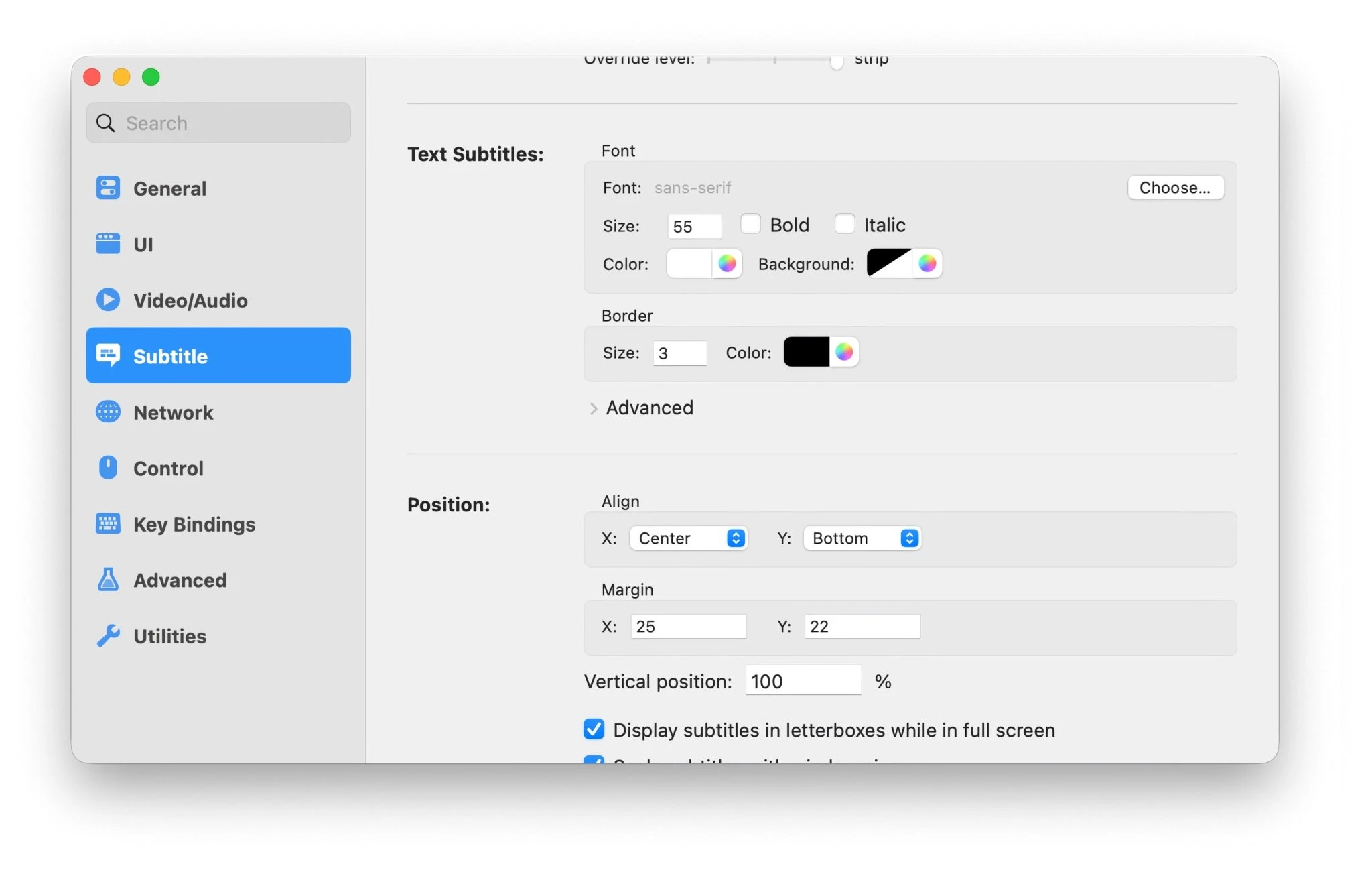The image size is (1372, 872).
Task: Click the Video/Audio play icon
Action: [108, 300]
